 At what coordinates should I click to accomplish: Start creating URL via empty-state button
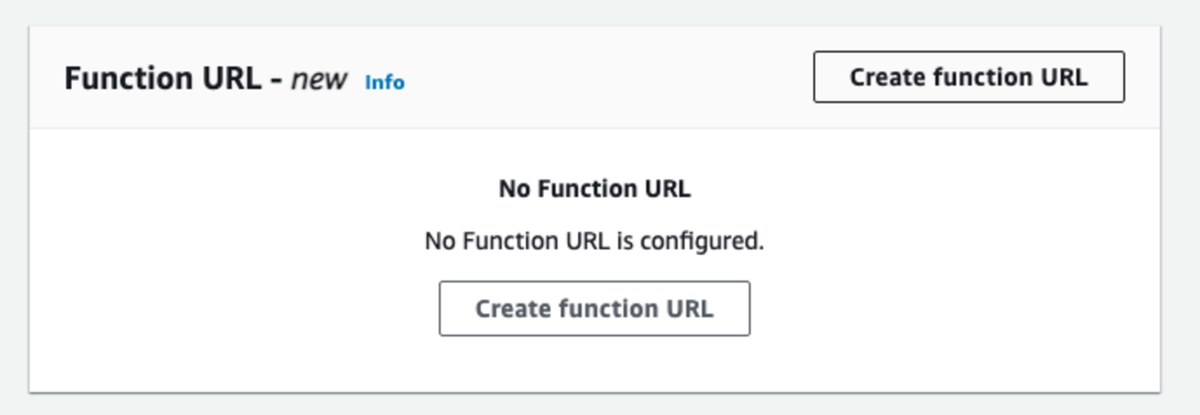[594, 308]
